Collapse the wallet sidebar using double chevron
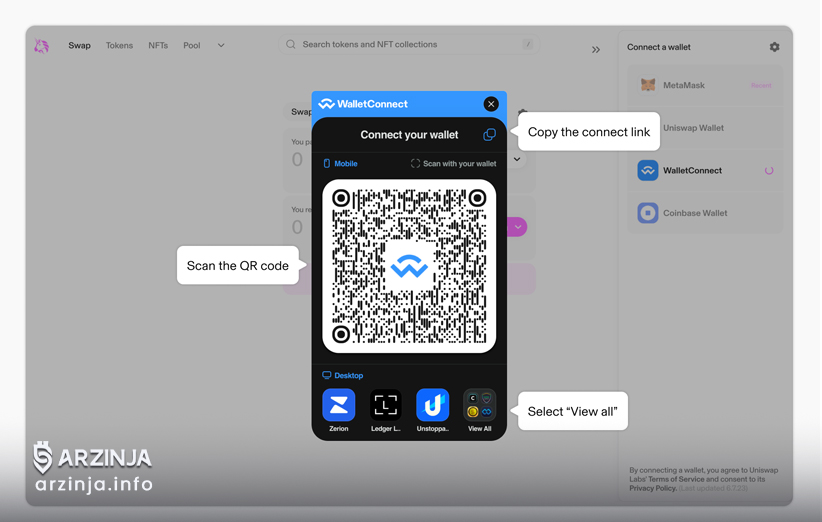Image resolution: width=822 pixels, height=522 pixels. coord(596,50)
